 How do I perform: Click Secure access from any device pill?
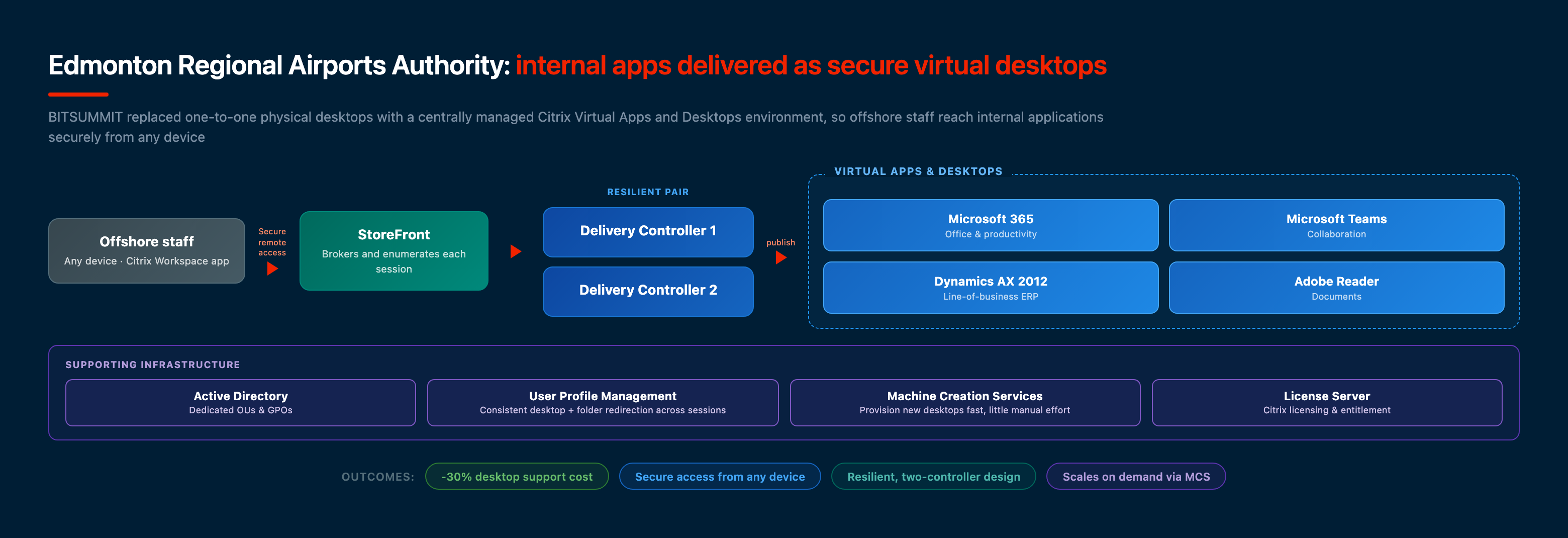(x=720, y=477)
